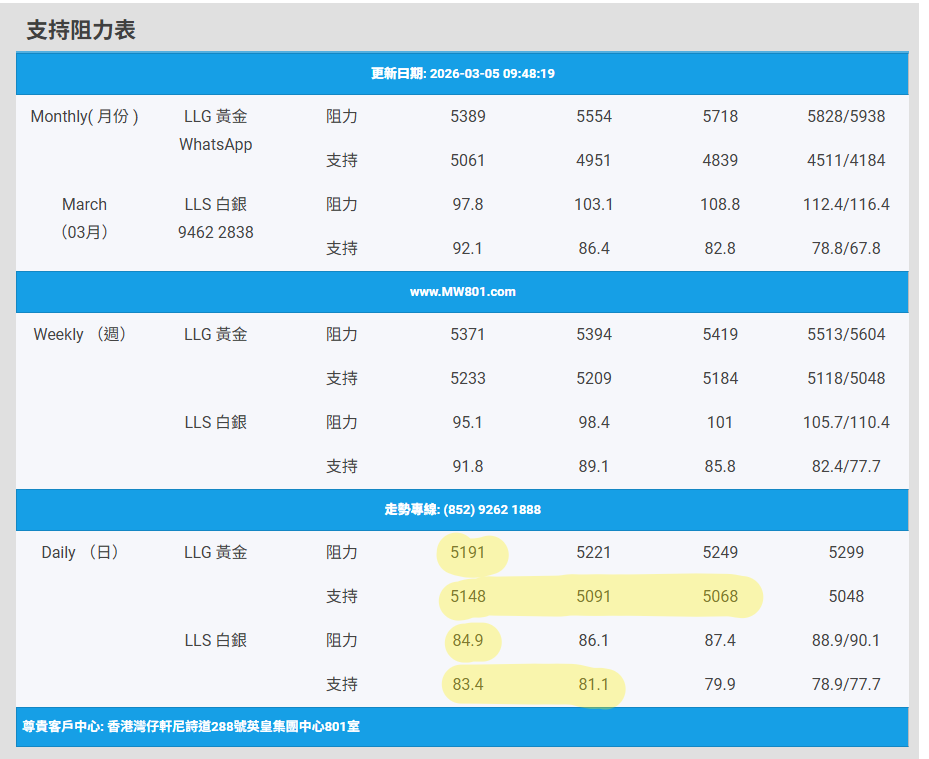Click the 更新日期 timestamp header bar

462,74
